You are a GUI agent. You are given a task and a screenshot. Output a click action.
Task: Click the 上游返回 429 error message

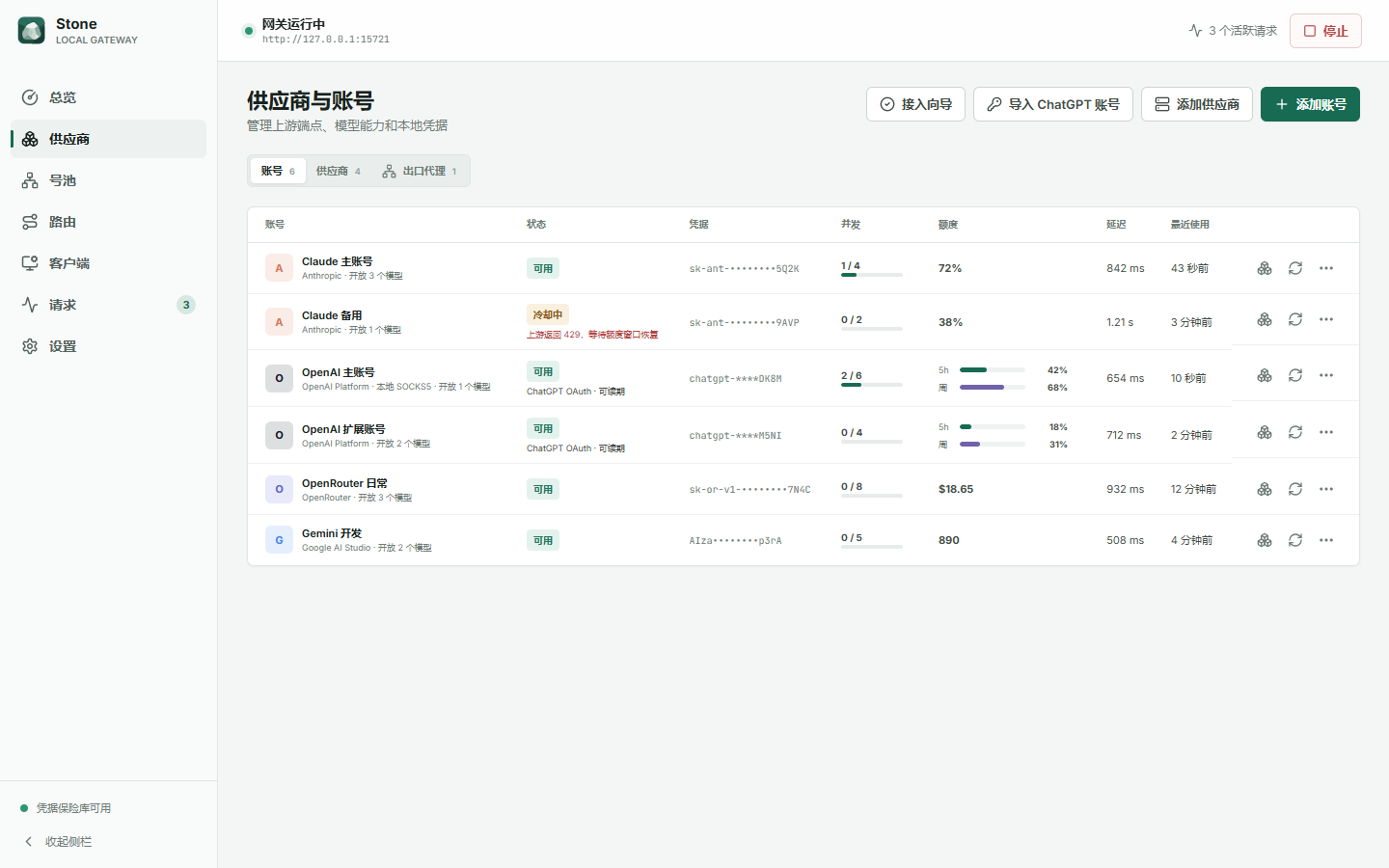click(x=592, y=335)
